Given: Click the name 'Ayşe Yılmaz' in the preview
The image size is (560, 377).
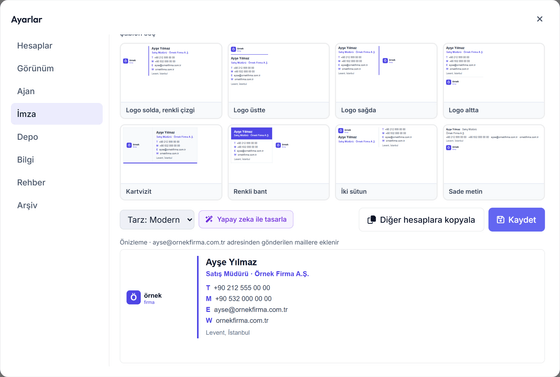Looking at the screenshot, I should pos(231,262).
